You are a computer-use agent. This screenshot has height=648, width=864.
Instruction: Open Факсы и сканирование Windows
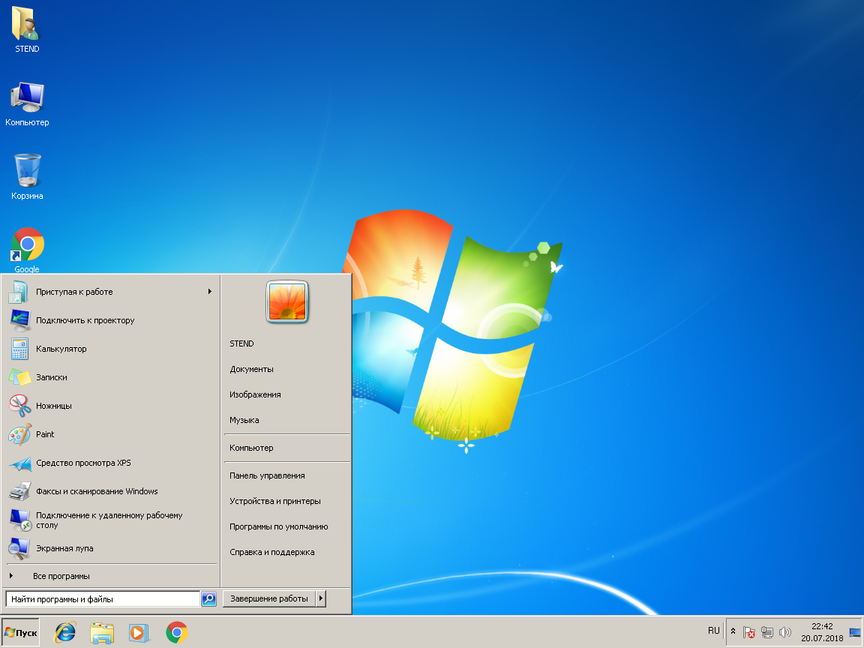click(112, 491)
